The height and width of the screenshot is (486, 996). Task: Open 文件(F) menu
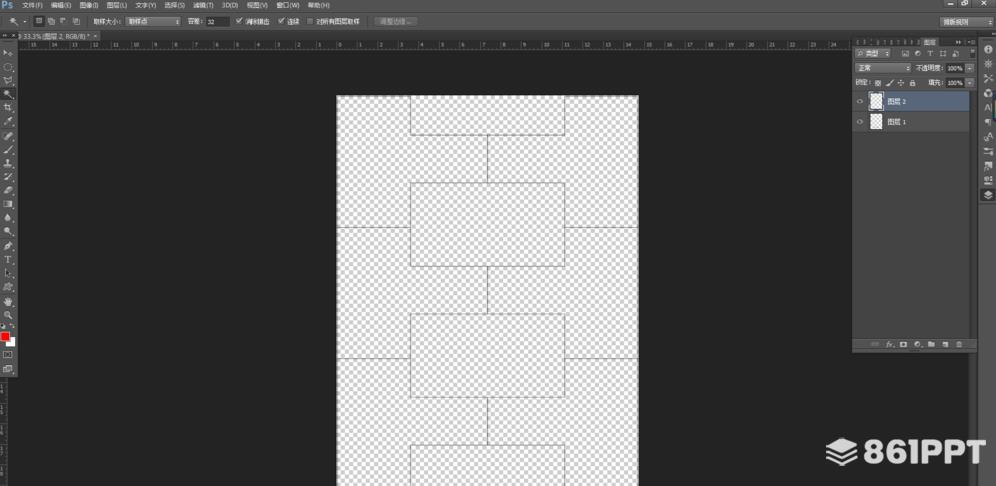[32, 5]
